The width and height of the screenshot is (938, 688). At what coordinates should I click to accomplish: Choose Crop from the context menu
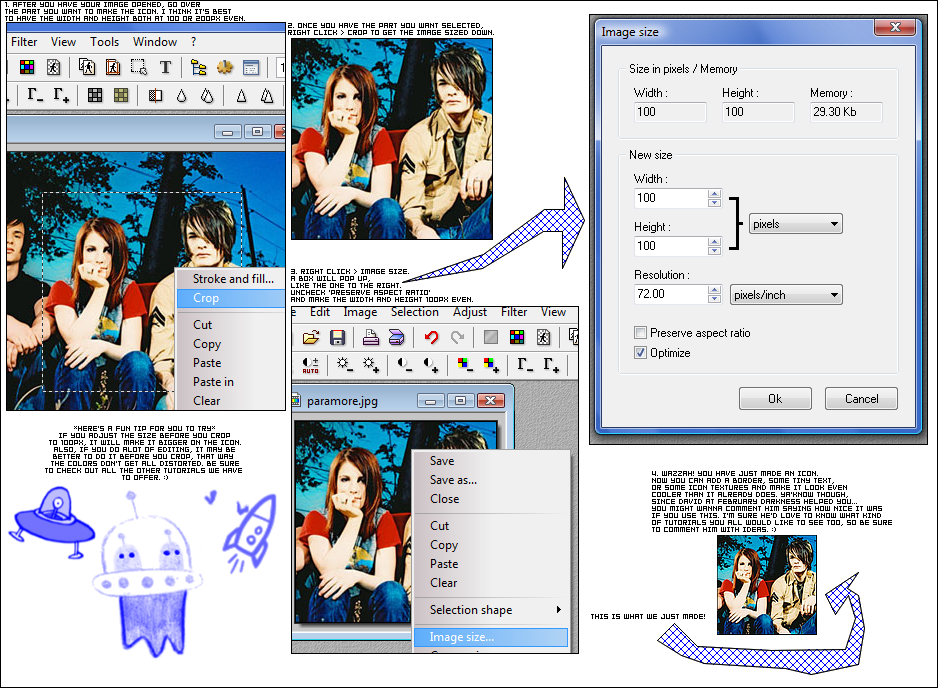coord(231,298)
